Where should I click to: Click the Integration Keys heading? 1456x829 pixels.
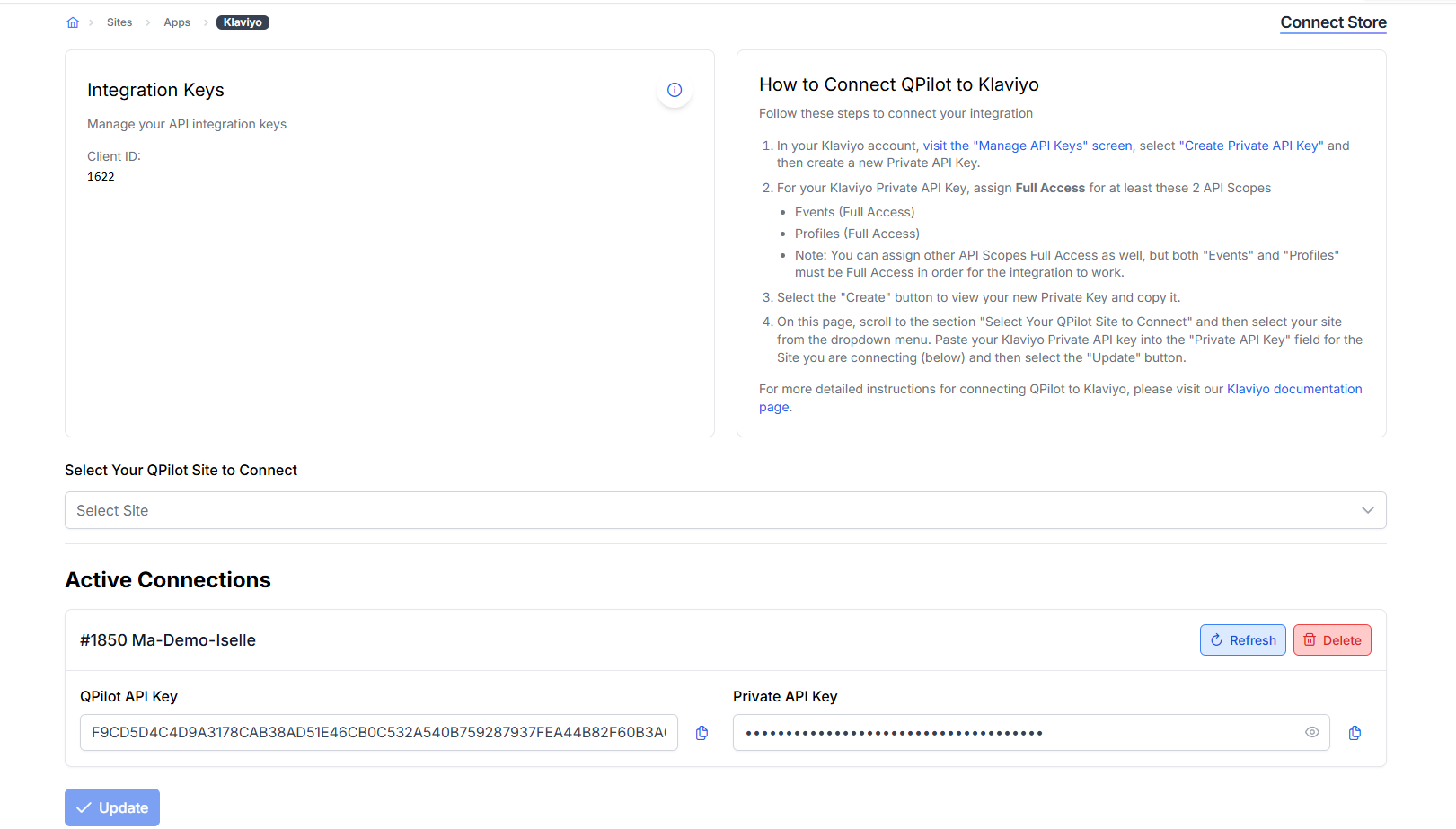tap(155, 90)
